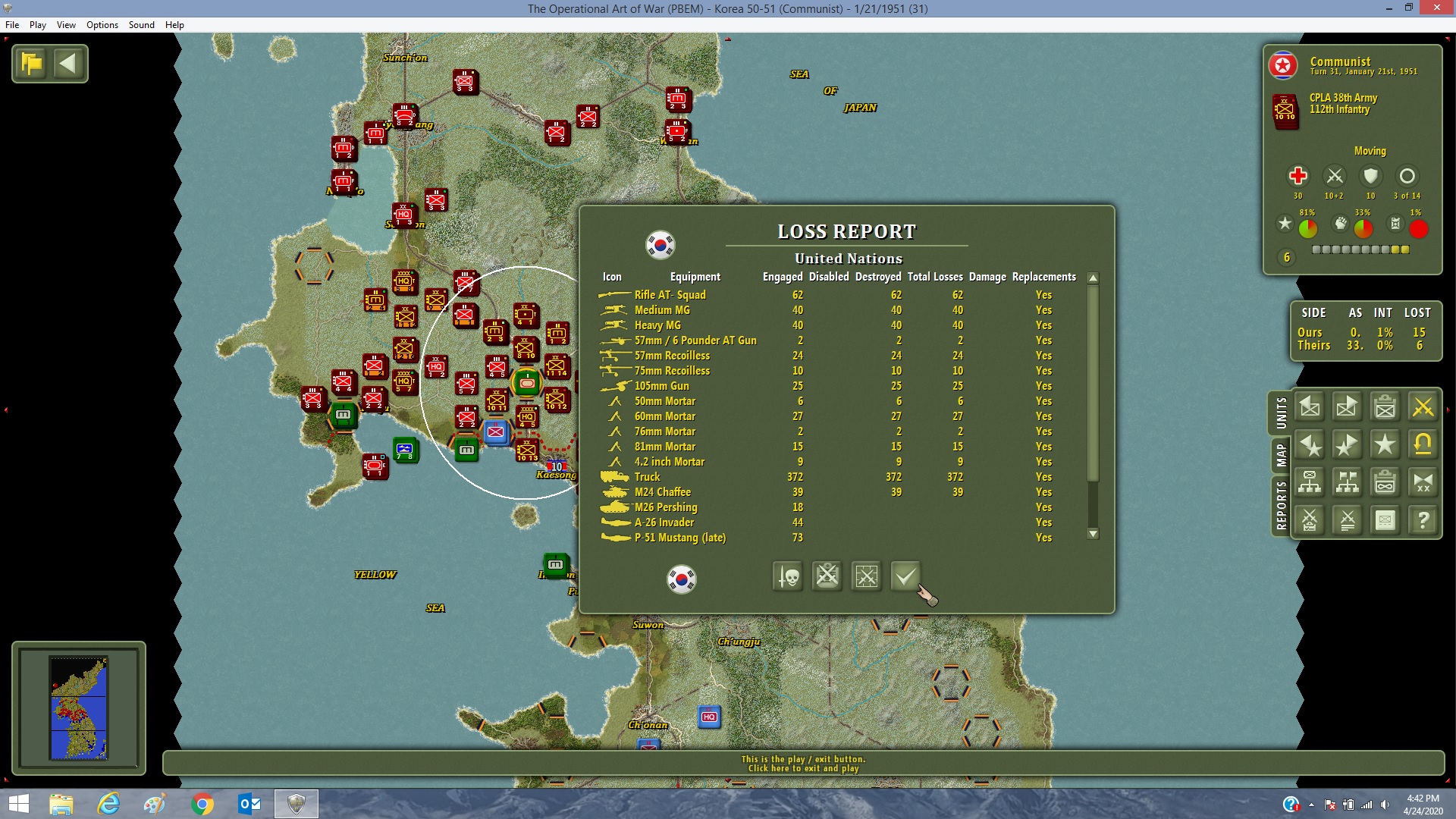Click the yellow crossed swords attack icon
The height and width of the screenshot is (819, 1456).
[x=1423, y=407]
